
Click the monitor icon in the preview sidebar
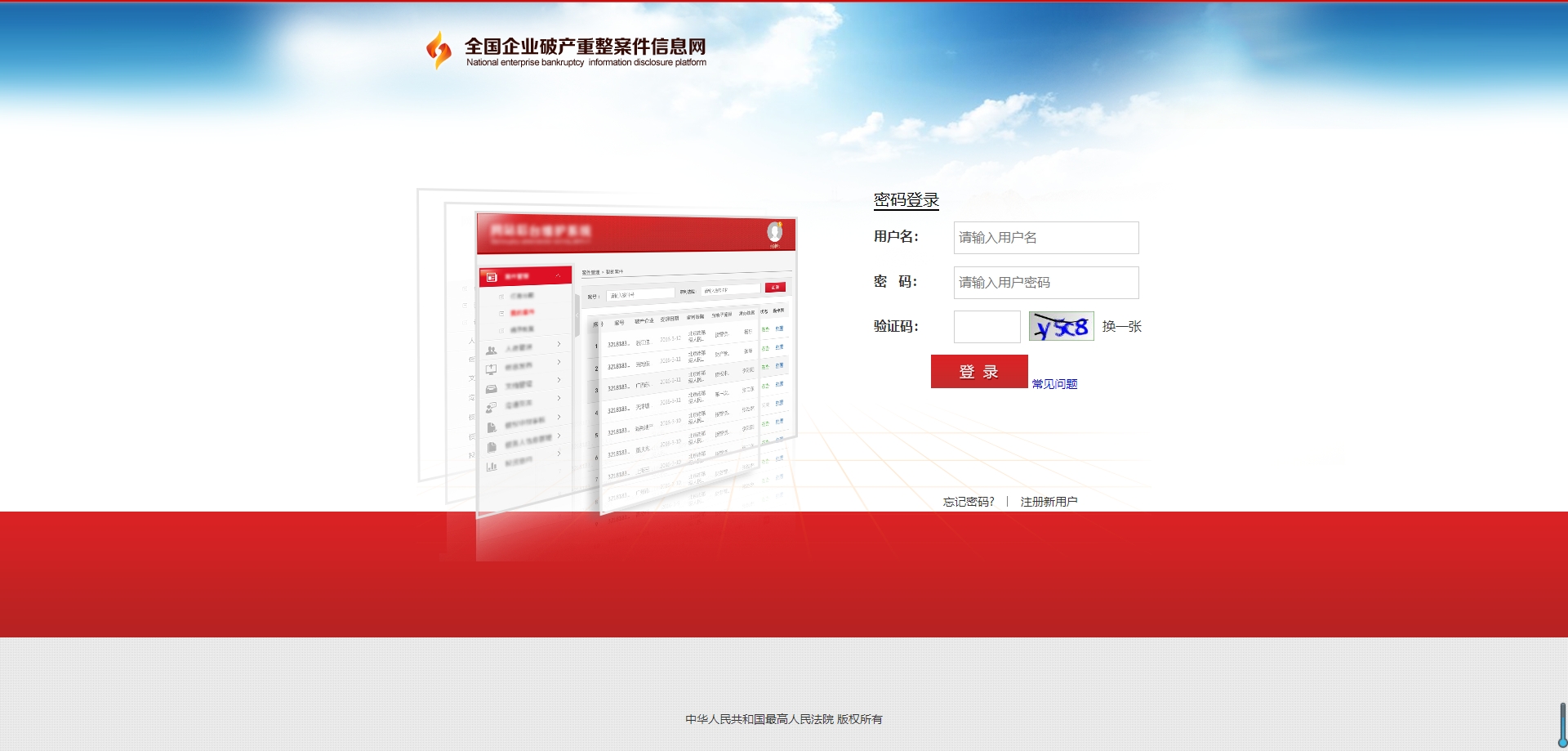492,369
